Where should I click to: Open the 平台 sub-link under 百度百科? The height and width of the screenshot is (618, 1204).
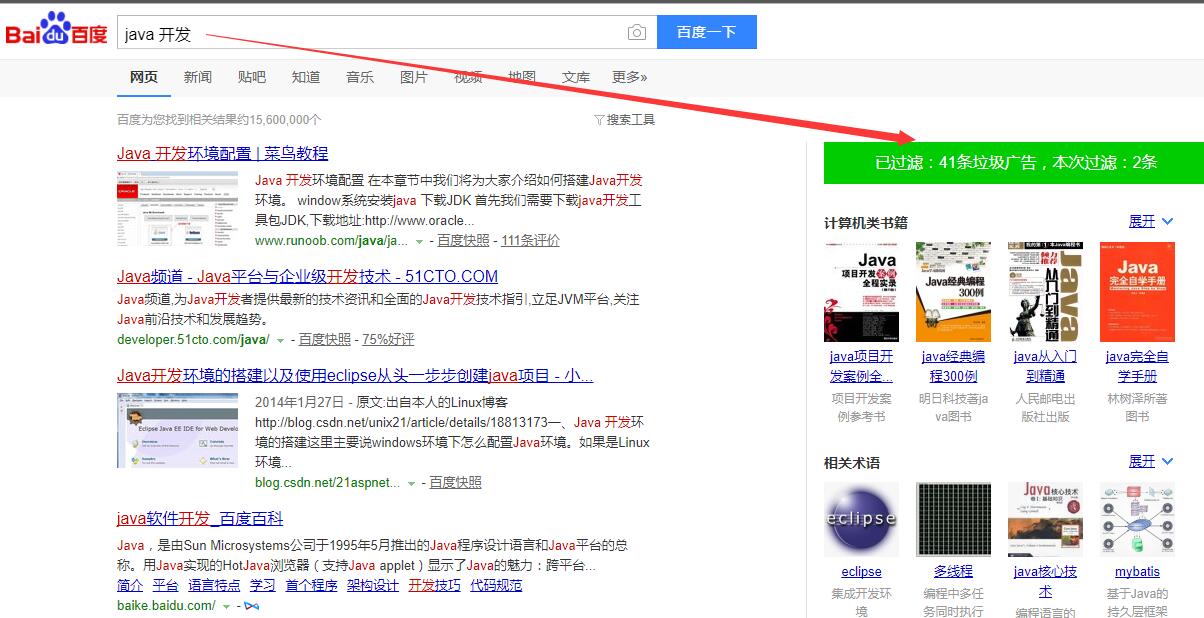pyautogui.click(x=166, y=586)
